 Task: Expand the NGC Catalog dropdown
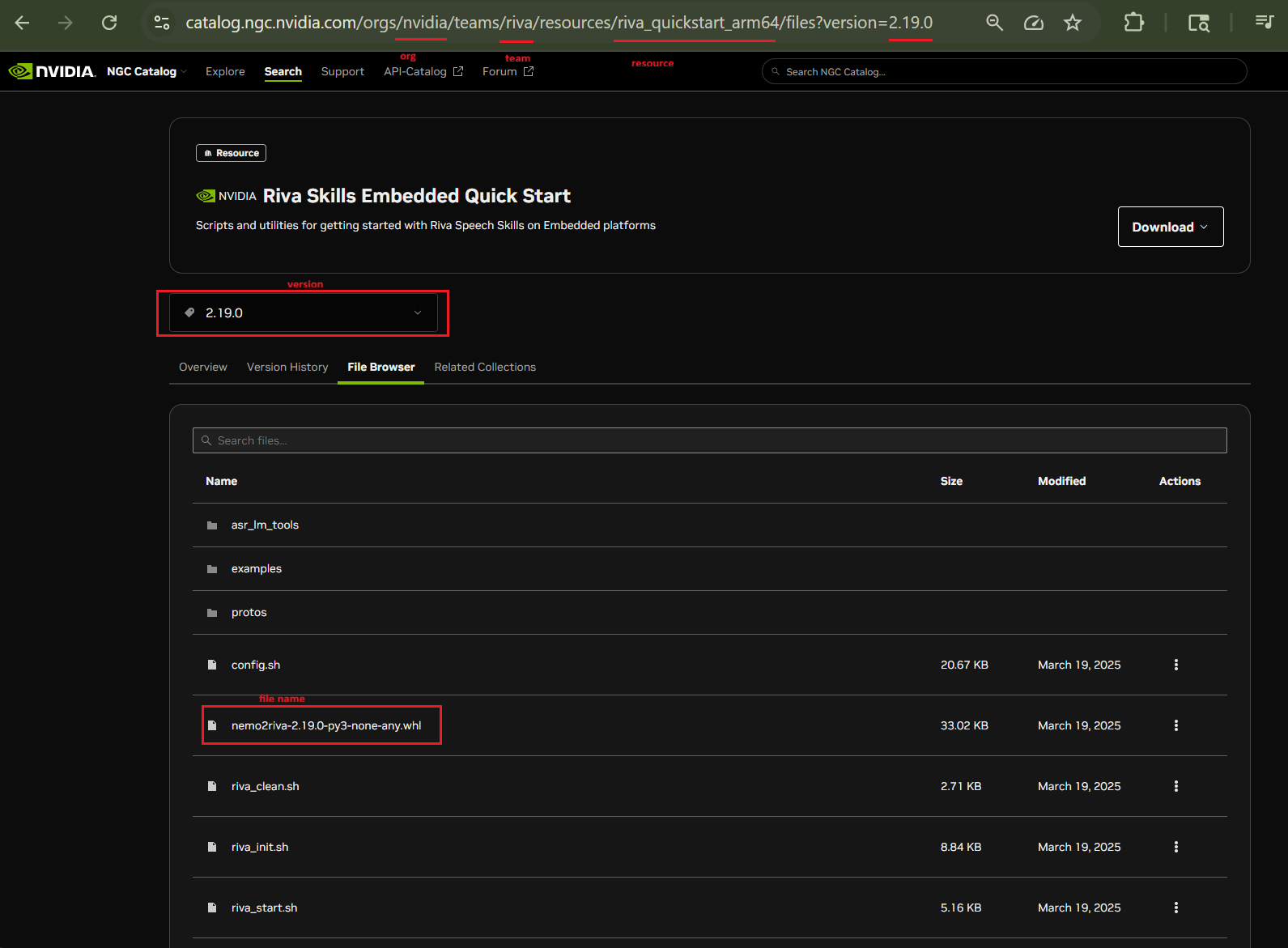(x=147, y=71)
